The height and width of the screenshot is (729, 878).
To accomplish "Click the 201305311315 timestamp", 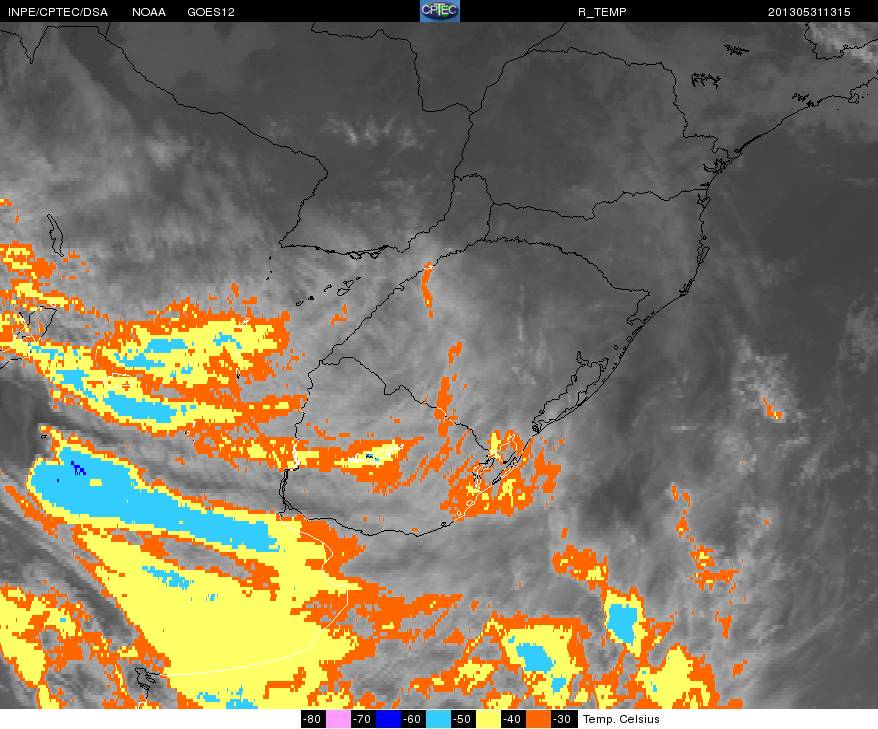I will (809, 12).
